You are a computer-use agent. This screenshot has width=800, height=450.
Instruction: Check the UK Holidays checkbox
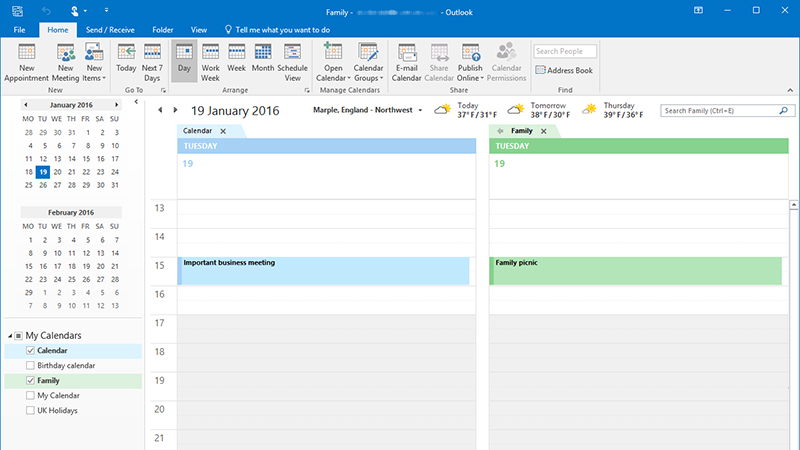coord(30,410)
